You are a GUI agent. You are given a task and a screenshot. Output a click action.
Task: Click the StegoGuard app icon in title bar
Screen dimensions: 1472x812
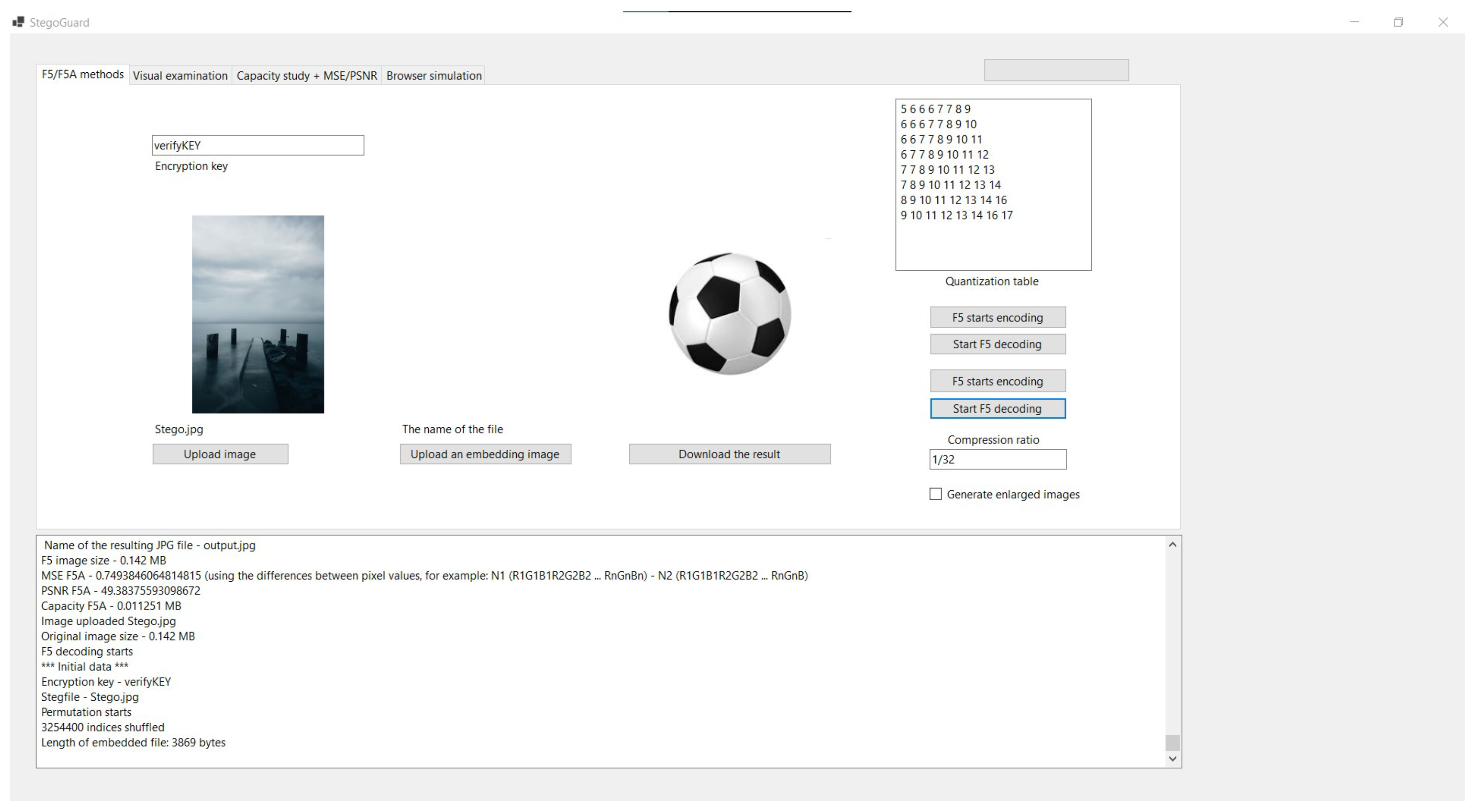18,22
